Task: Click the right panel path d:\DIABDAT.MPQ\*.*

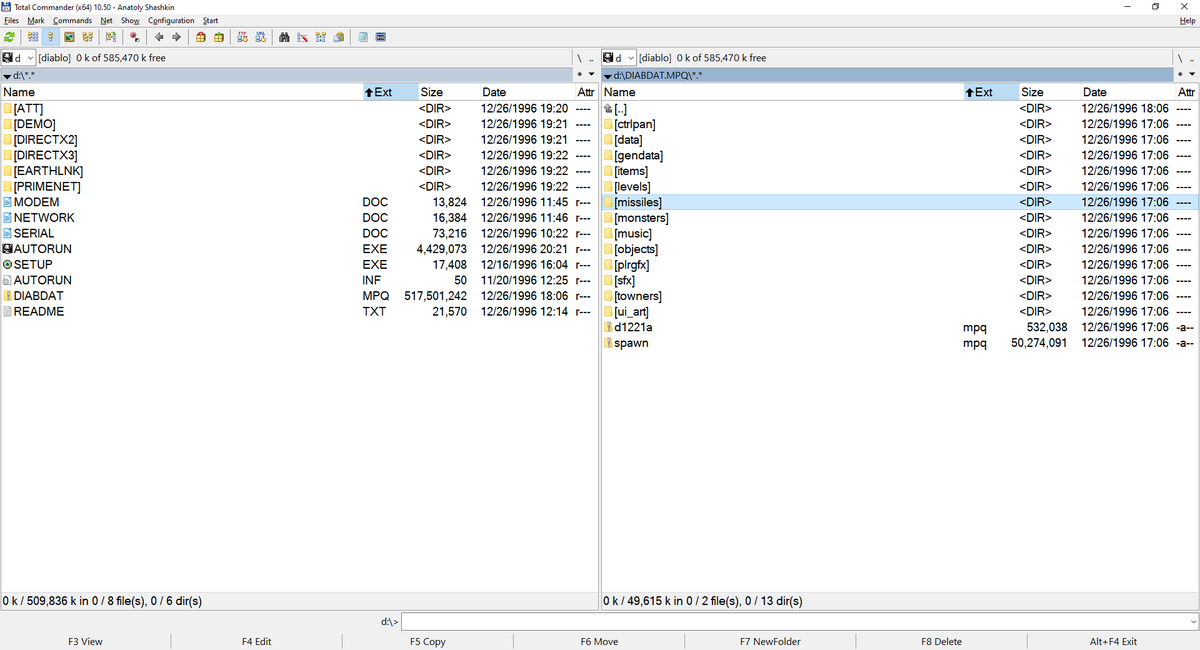Action: click(658, 76)
